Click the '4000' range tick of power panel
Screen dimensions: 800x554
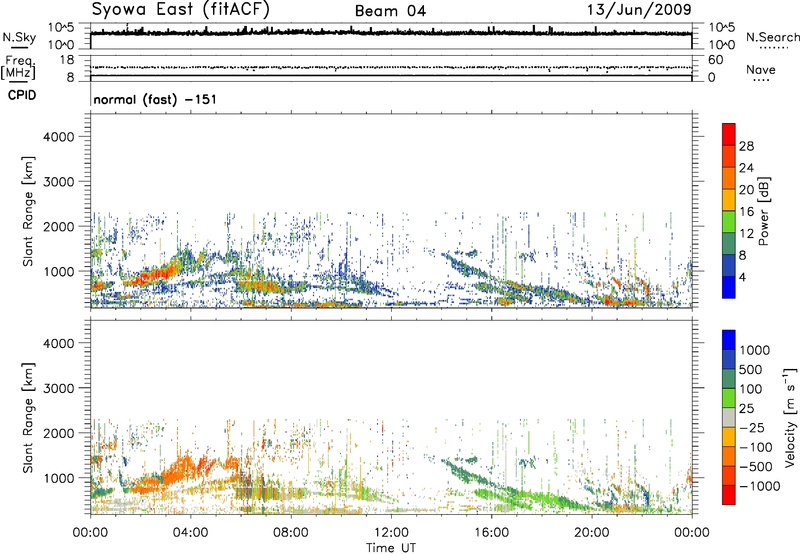(x=59, y=137)
